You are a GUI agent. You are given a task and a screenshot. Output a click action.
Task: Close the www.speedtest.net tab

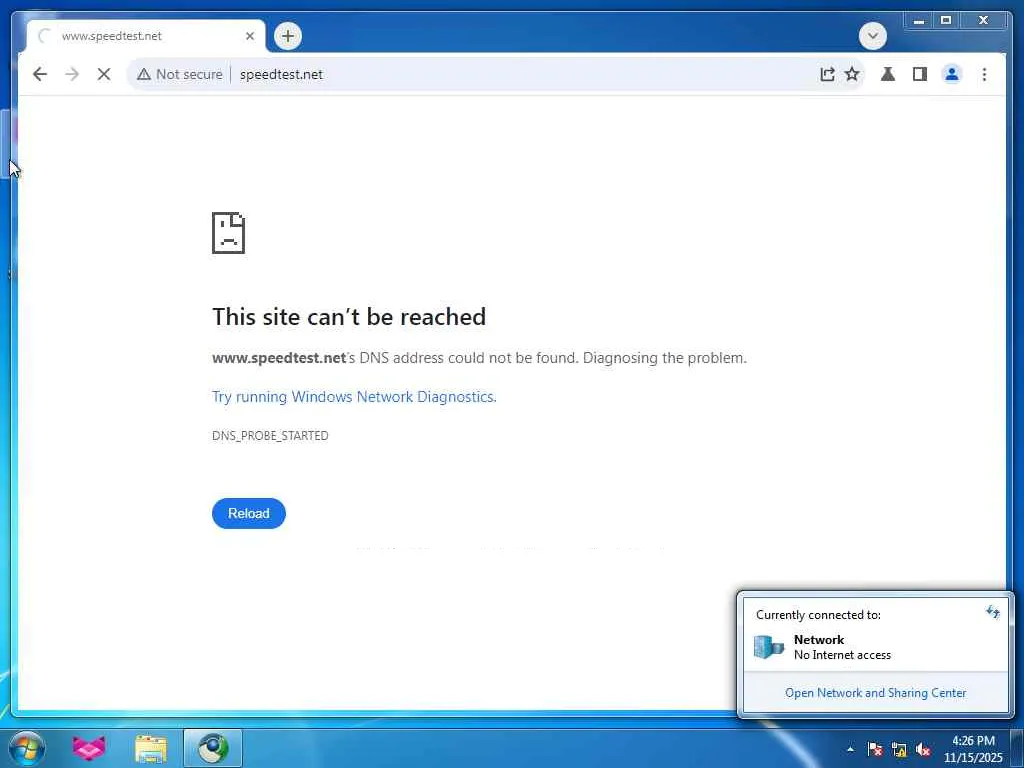click(x=249, y=36)
